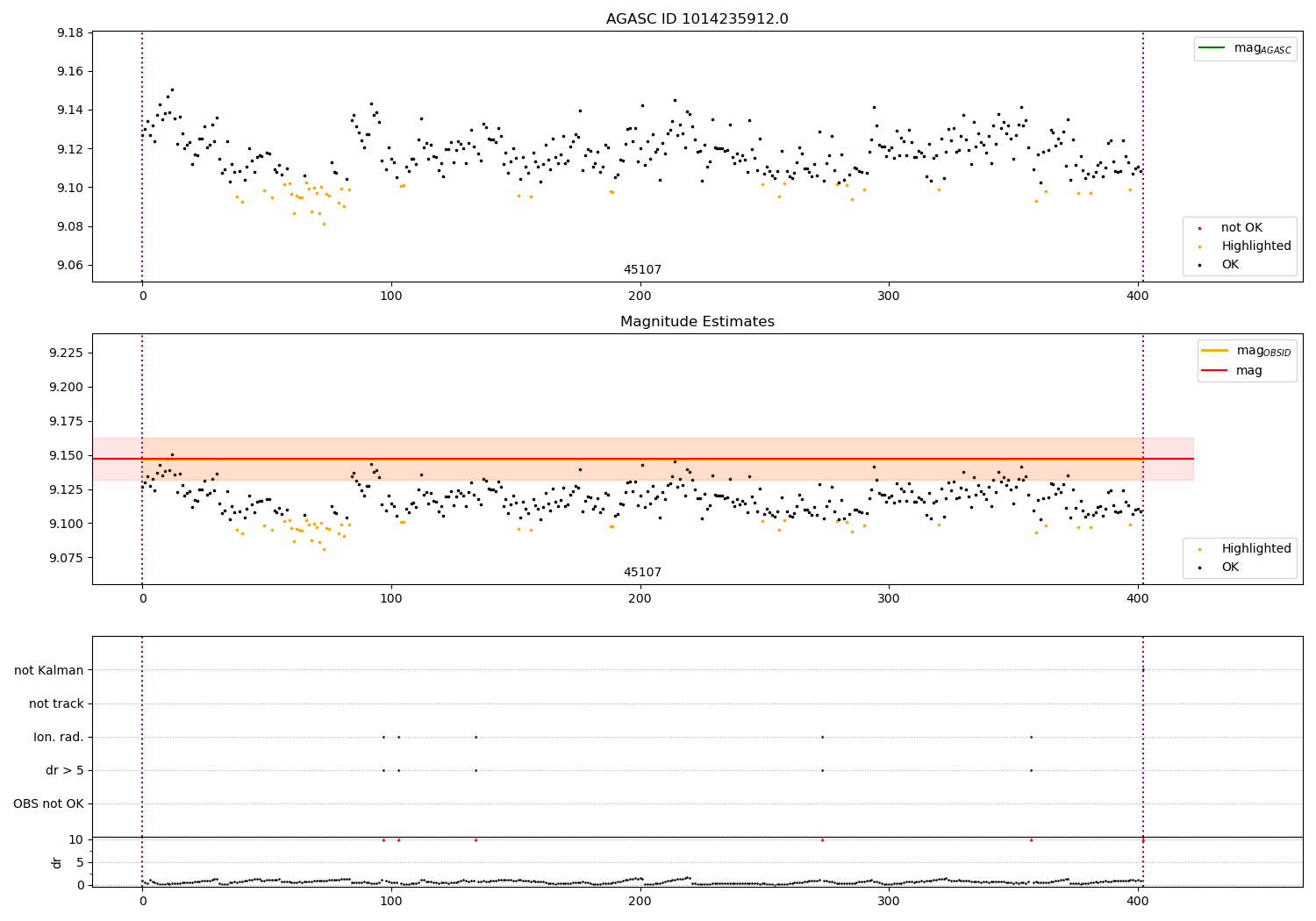Screen dimensions: 1316x921
Task: Click the 'AGASC ID 1014235912.0' plot title
Action: 697,19
